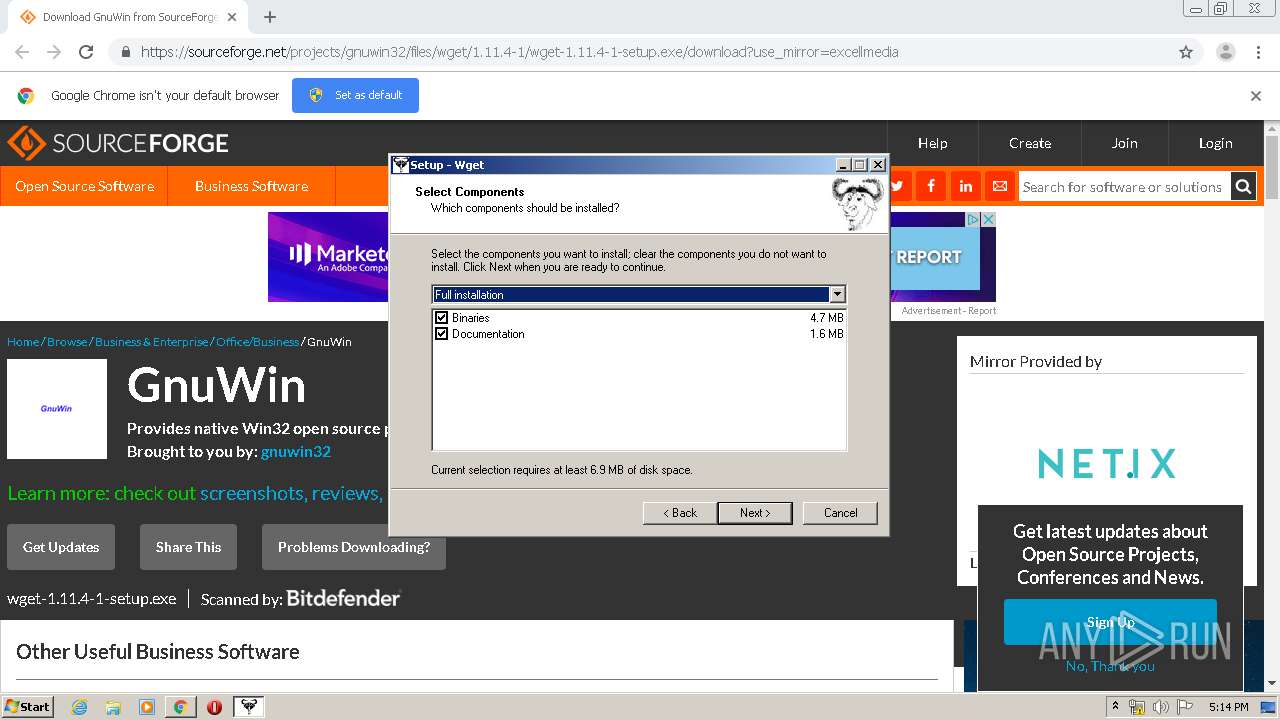Open File Explorer from taskbar
1280x720 pixels.
pyautogui.click(x=113, y=707)
